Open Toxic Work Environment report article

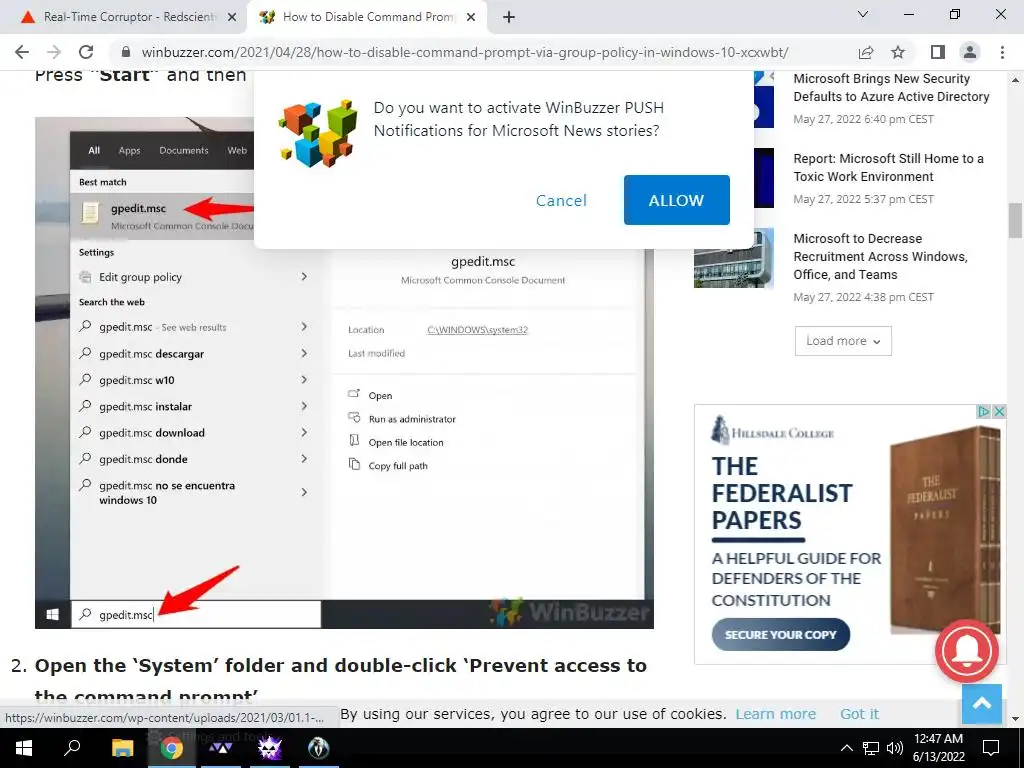pyautogui.click(x=888, y=168)
